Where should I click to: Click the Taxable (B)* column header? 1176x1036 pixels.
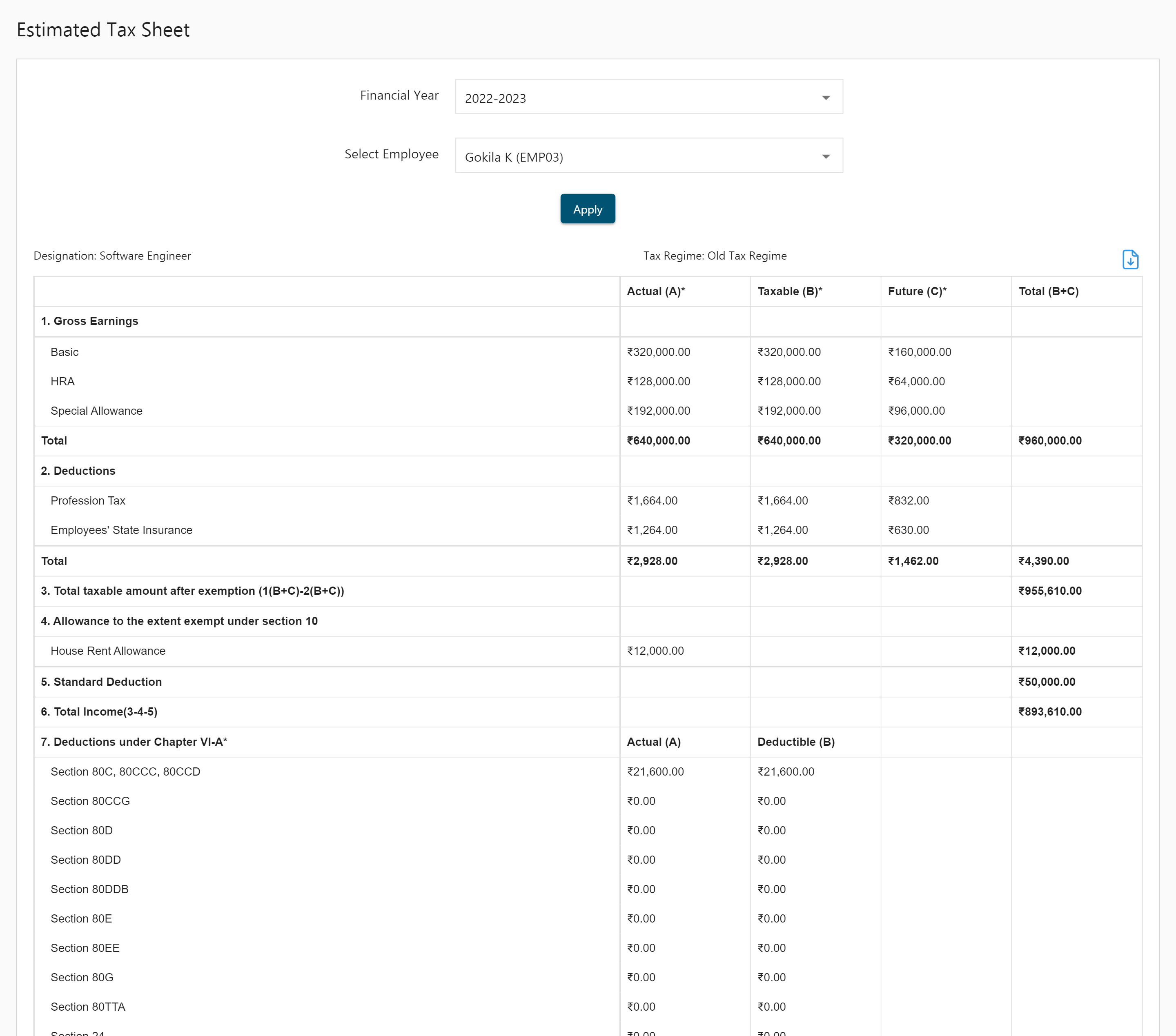point(789,291)
